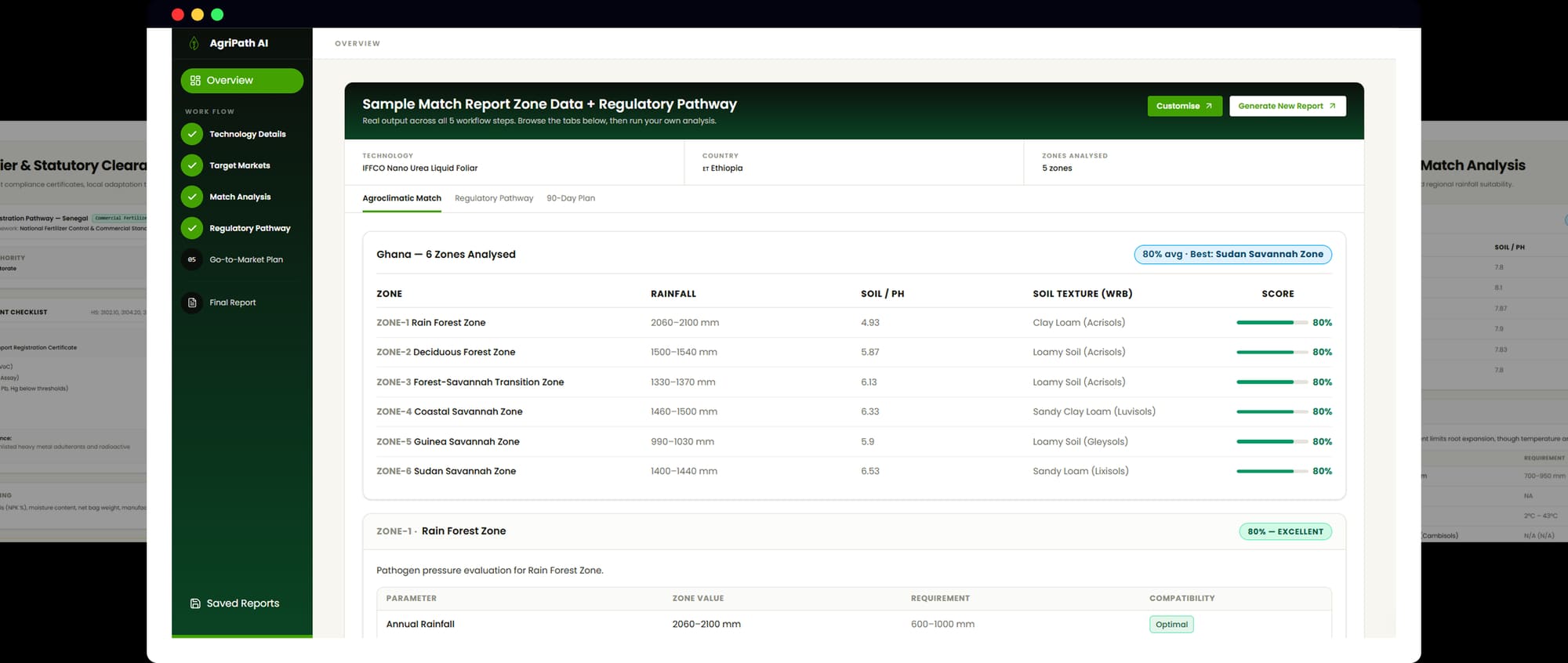1568x663 pixels.
Task: Click the Regulatory Pathway checkmark icon in sidebar
Action: [x=192, y=228]
